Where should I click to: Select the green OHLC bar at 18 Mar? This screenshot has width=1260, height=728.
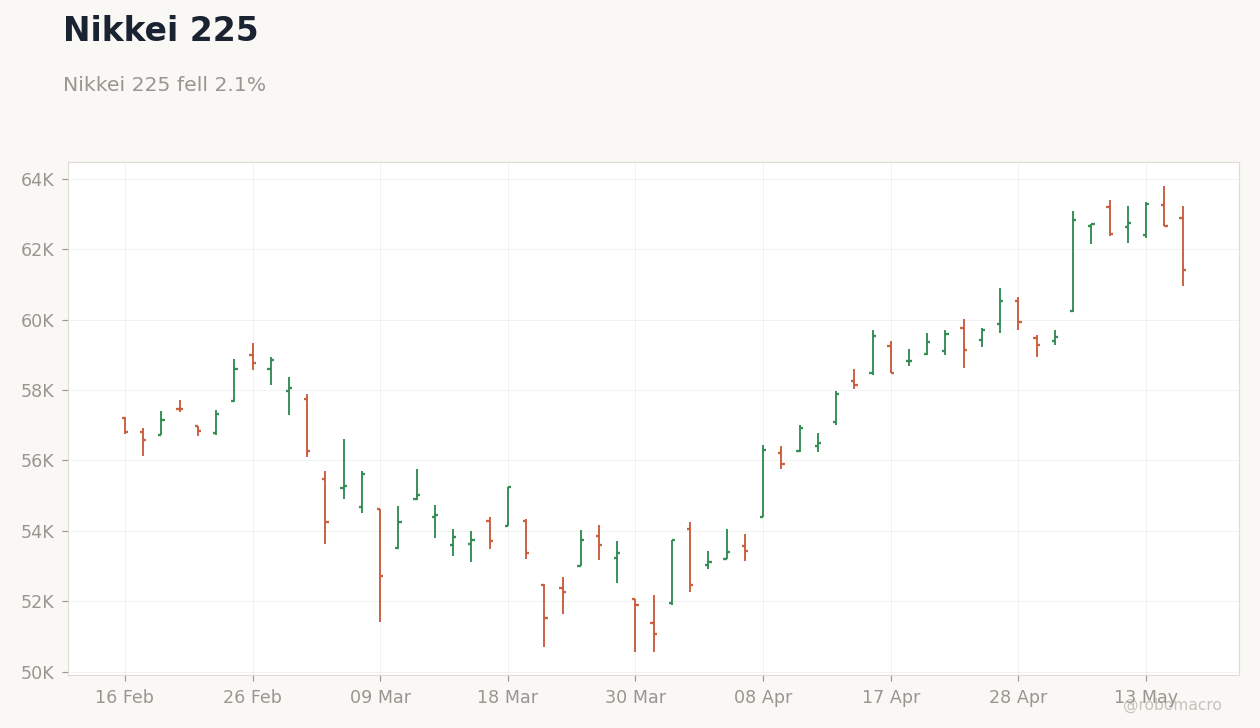coord(508,506)
